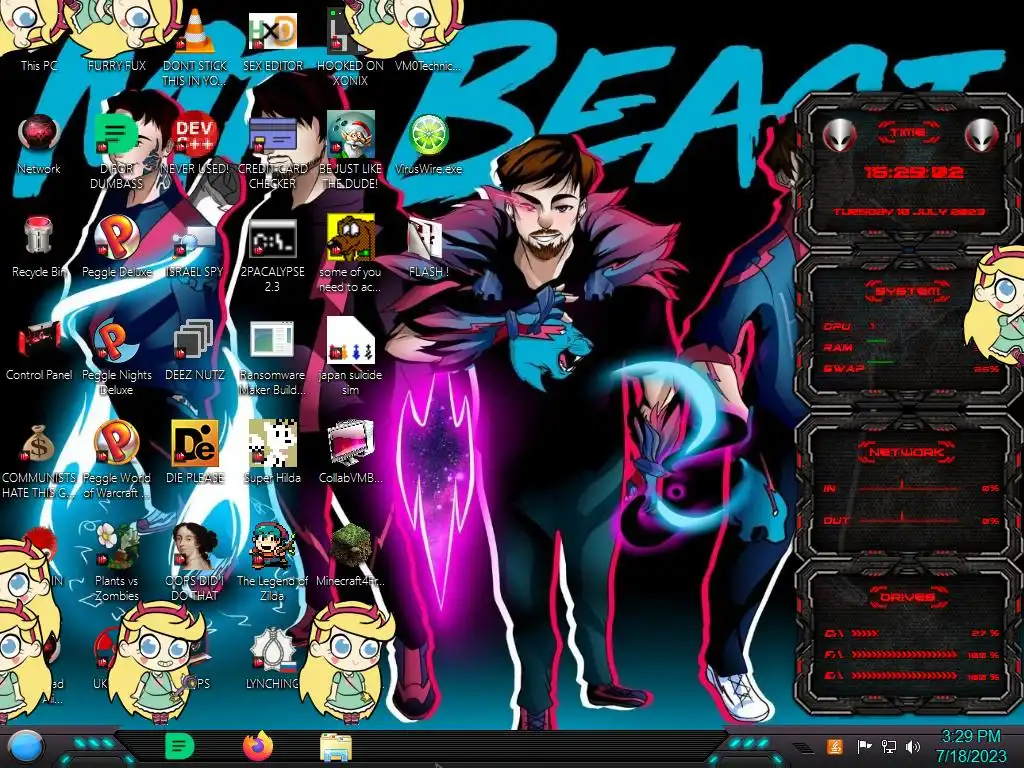Click the NETWORK header on the widget
This screenshot has width=1024, height=768.
pos(908,452)
